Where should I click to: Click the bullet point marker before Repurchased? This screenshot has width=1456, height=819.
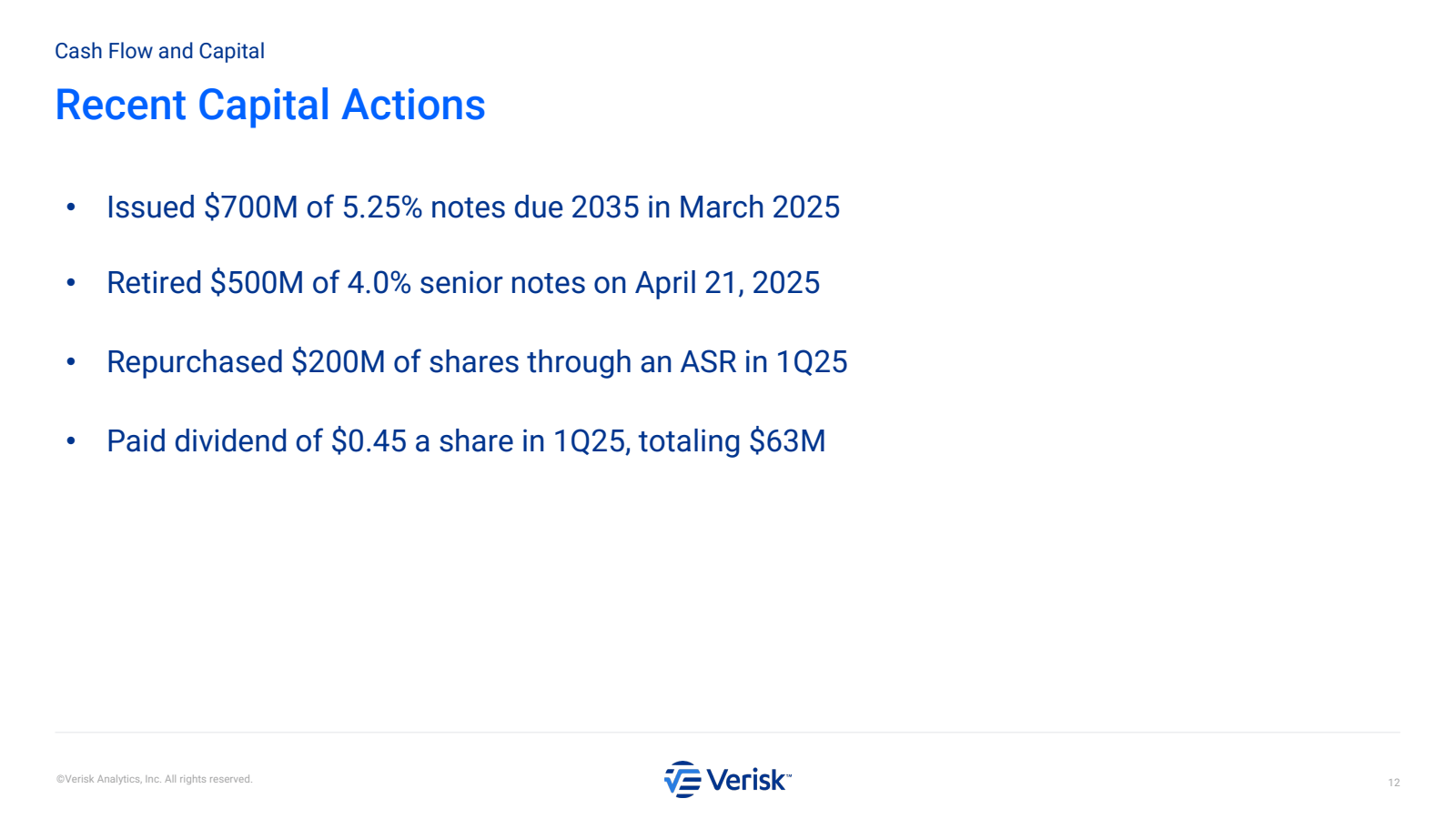(71, 362)
